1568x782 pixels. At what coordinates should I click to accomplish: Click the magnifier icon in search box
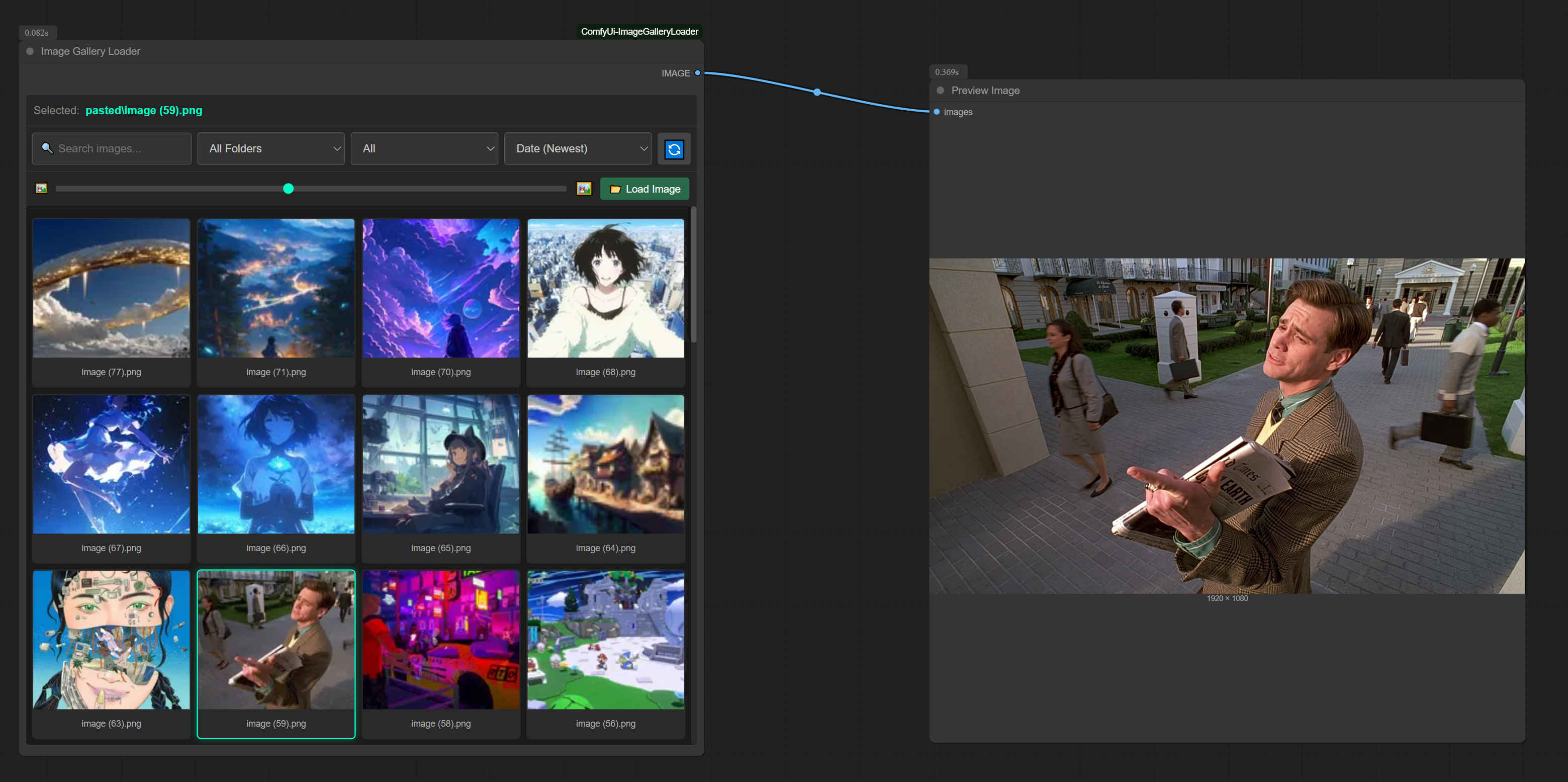[47, 148]
